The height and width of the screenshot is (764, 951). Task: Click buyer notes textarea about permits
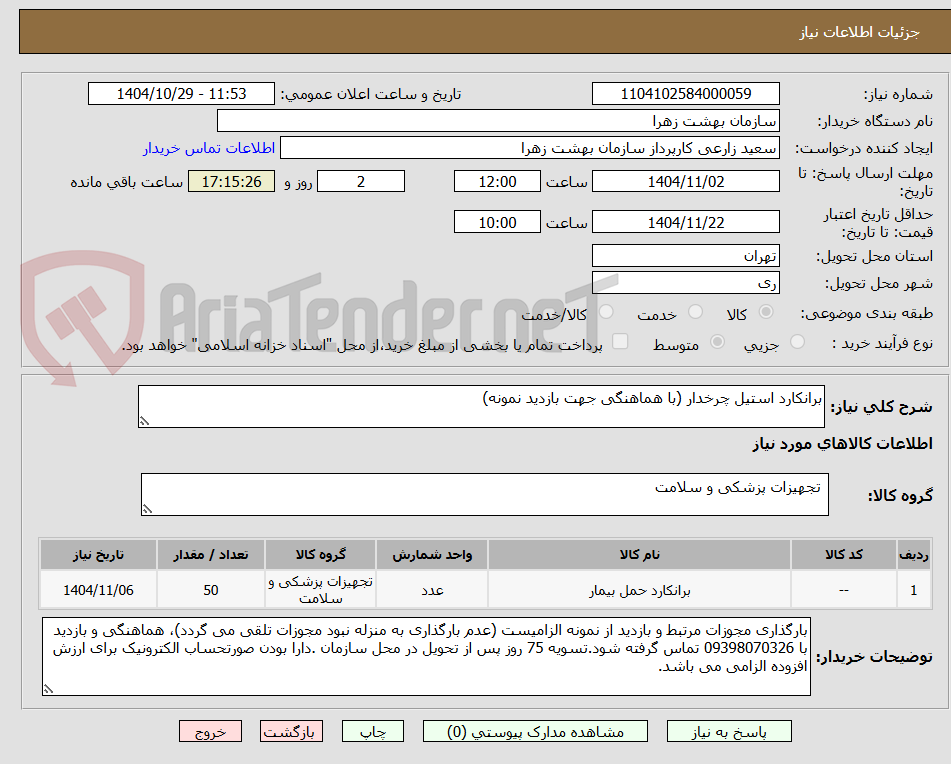click(x=426, y=657)
